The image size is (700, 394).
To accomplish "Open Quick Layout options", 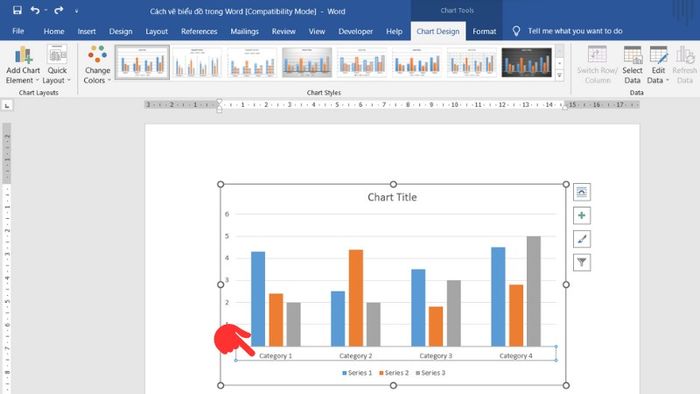I will 57,65.
